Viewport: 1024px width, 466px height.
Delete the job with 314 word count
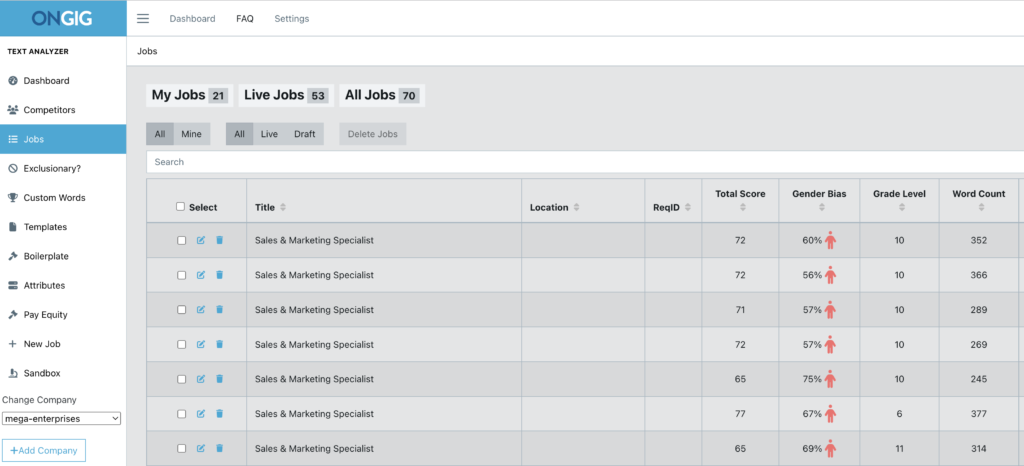click(219, 448)
